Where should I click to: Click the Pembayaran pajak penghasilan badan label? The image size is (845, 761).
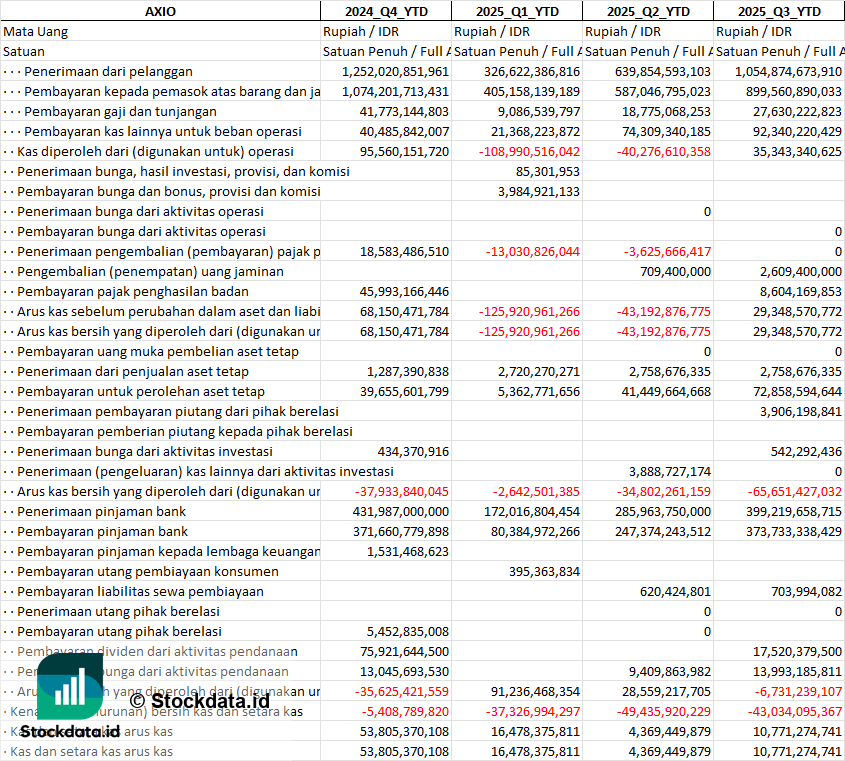coord(133,291)
